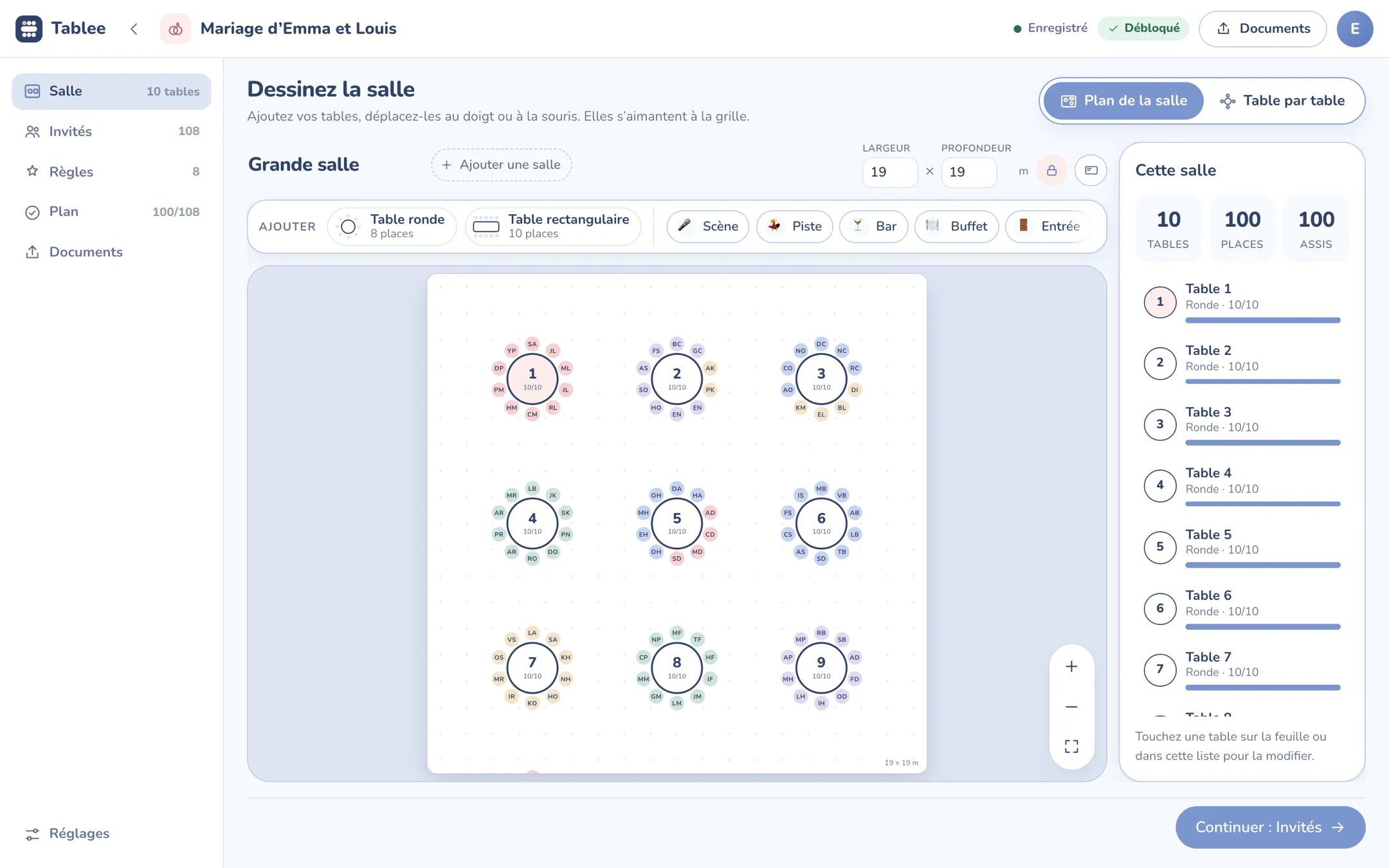Image resolution: width=1389 pixels, height=868 pixels.
Task: Click the Grande salle room title
Action: click(x=304, y=165)
